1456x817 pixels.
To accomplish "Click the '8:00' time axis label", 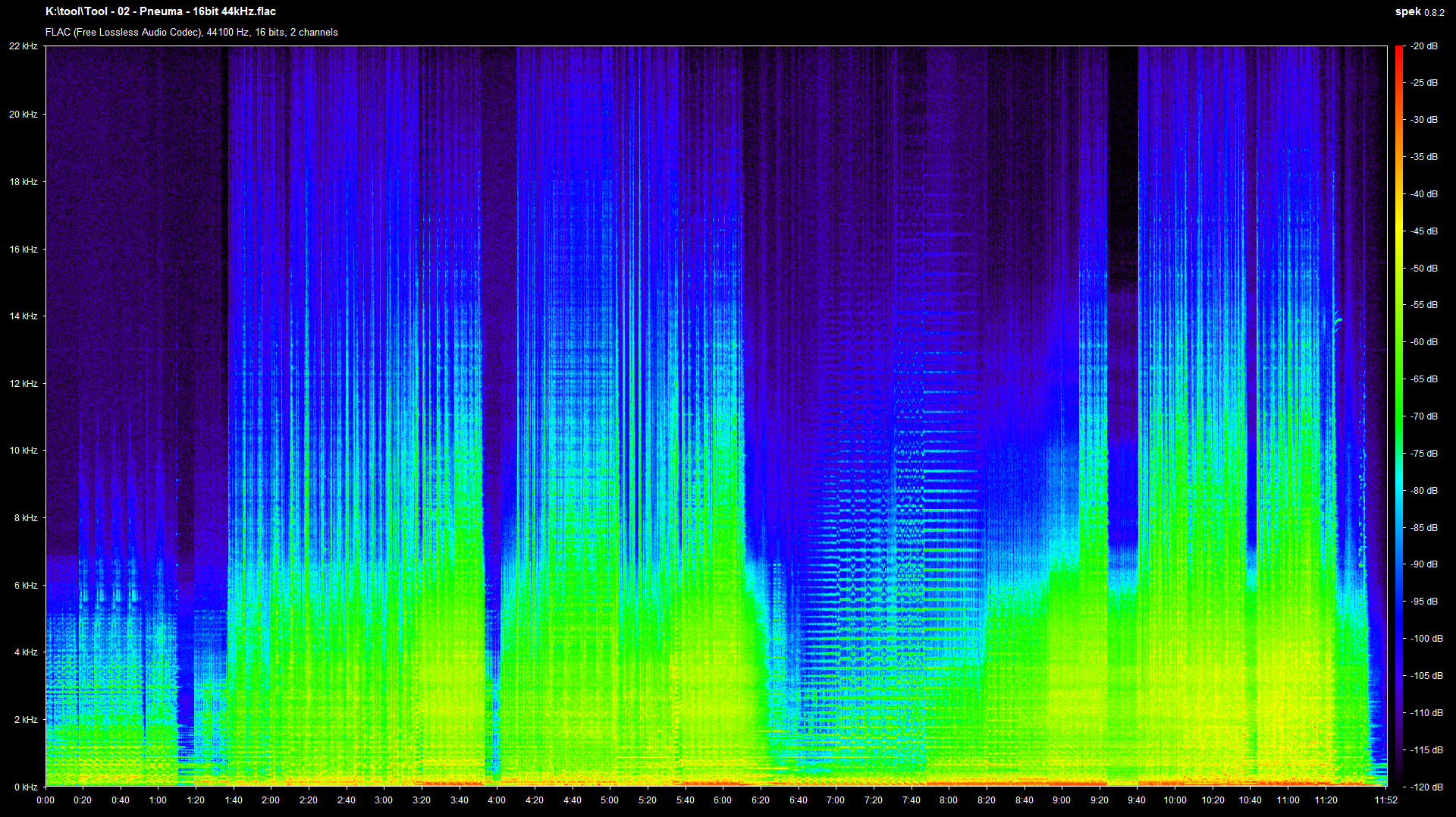I will [949, 800].
